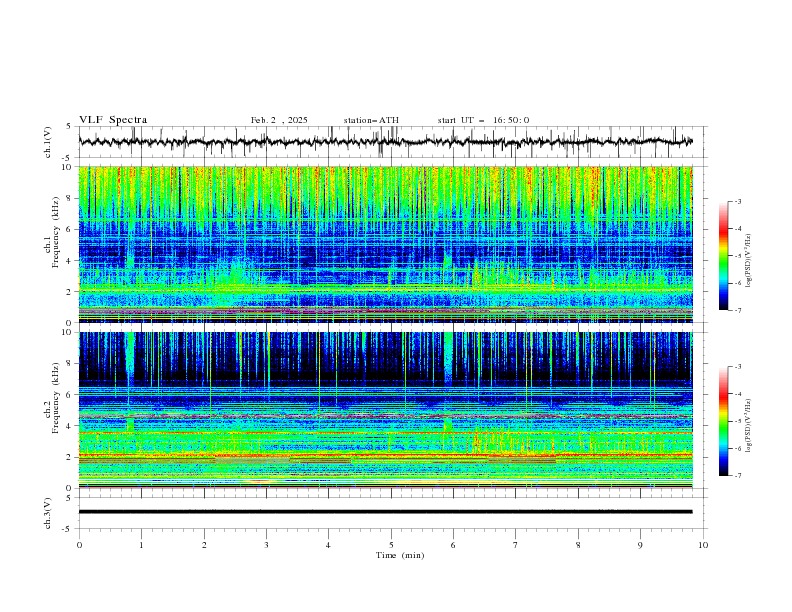Click the "VLF Spectra" plot title
Image resolution: width=792 pixels, height=612 pixels.
(113, 120)
